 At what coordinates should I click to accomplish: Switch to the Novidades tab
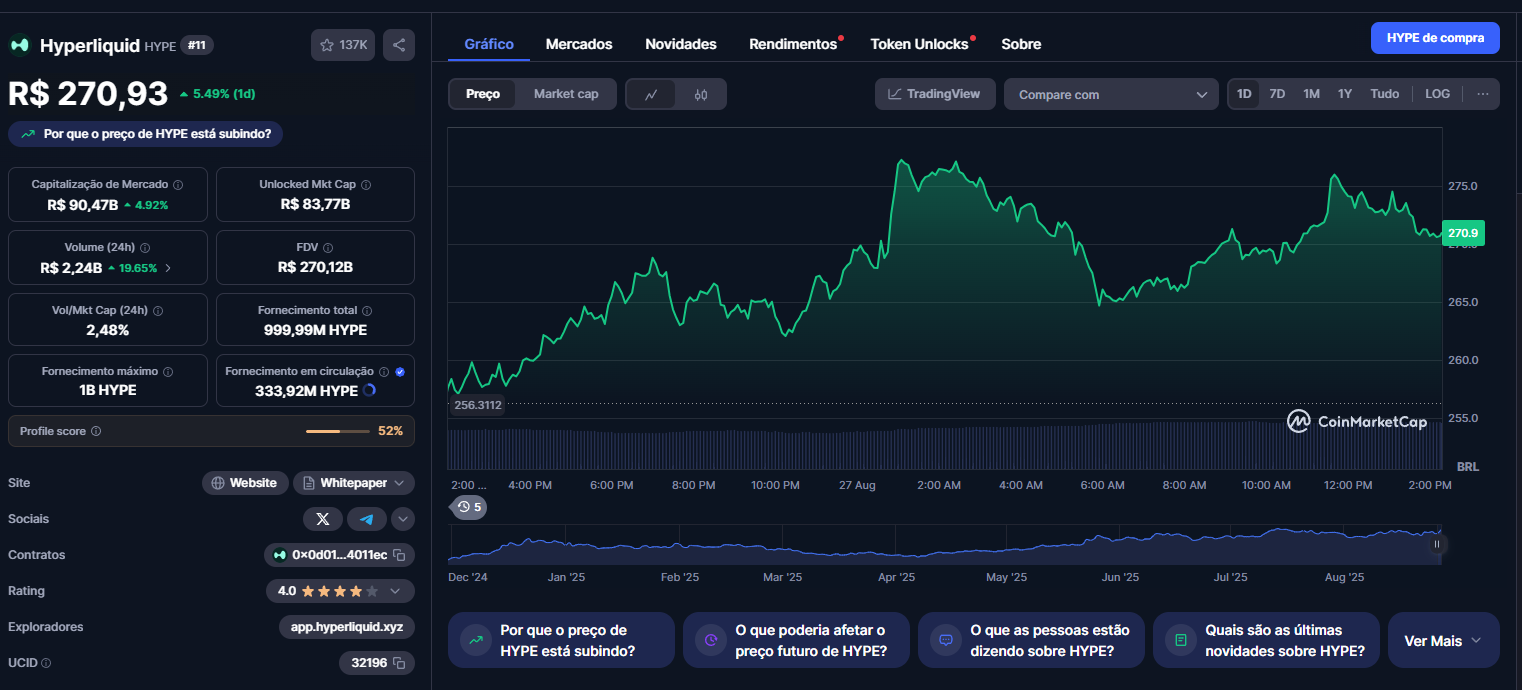coord(681,44)
